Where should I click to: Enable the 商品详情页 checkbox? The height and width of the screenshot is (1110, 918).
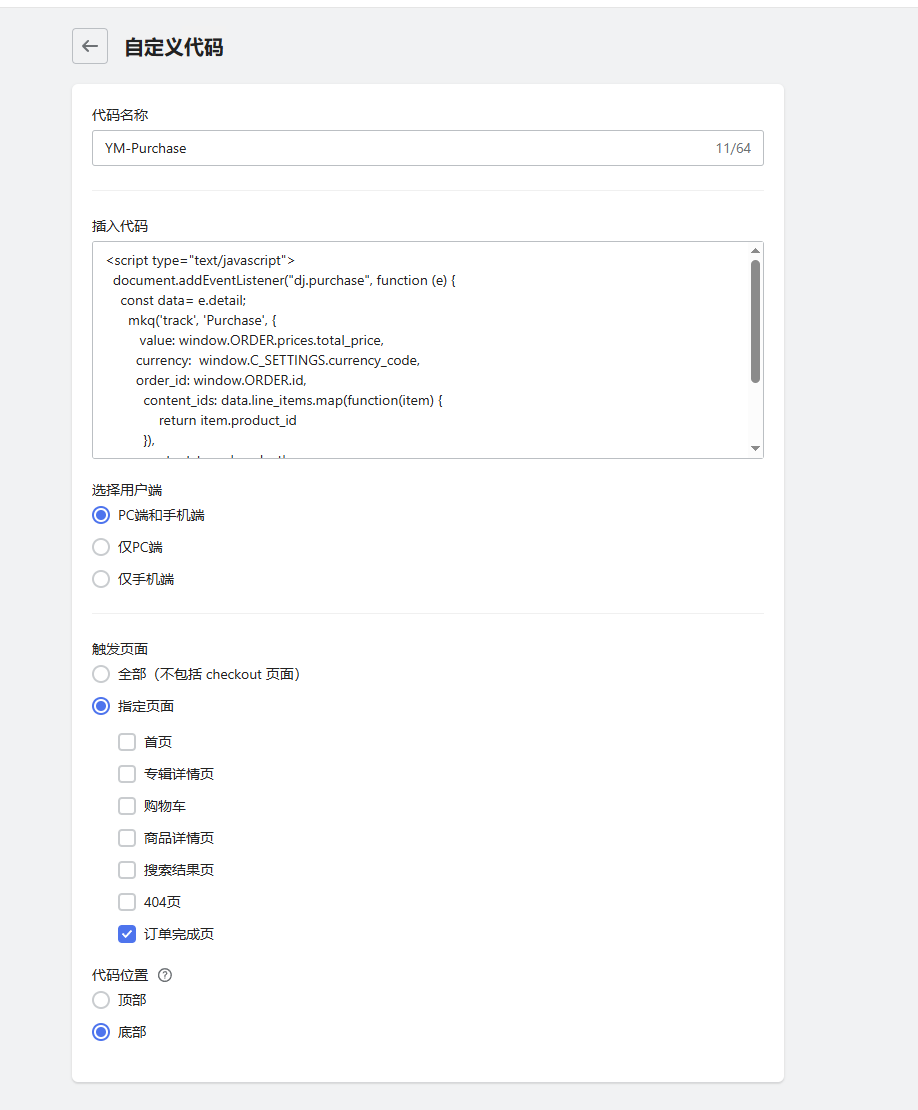click(x=127, y=838)
